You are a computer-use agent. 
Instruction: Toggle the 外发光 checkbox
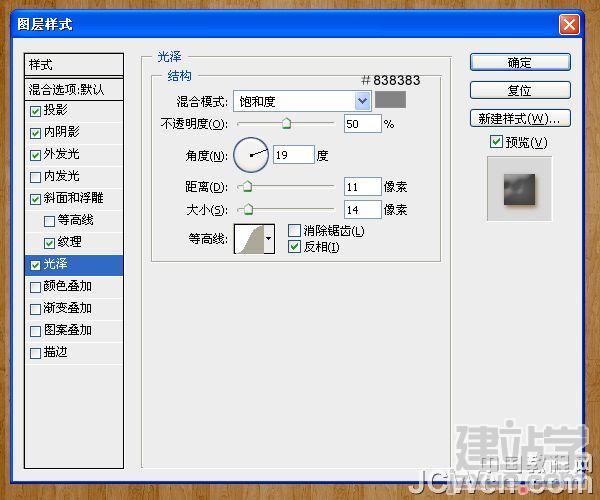pyautogui.click(x=35, y=155)
